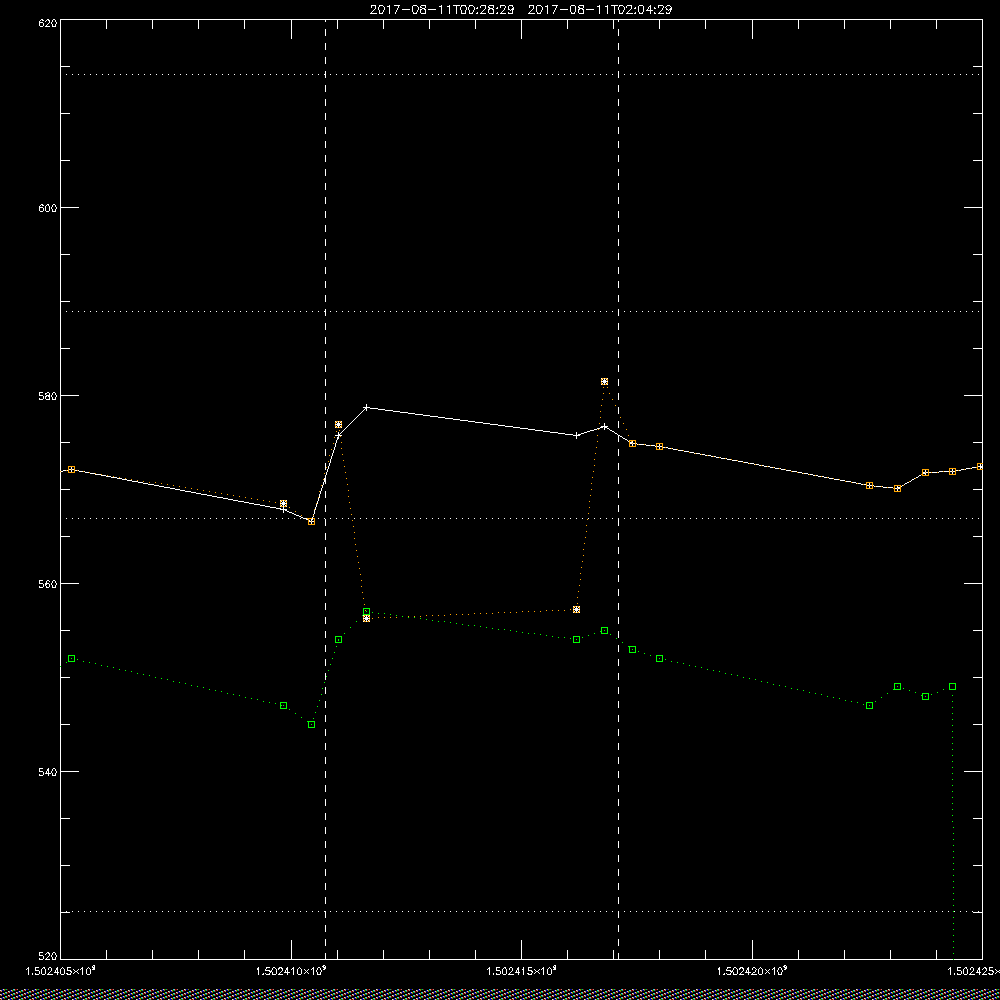Select the 600 y-axis label
This screenshot has width=1000, height=1000.
(48, 208)
